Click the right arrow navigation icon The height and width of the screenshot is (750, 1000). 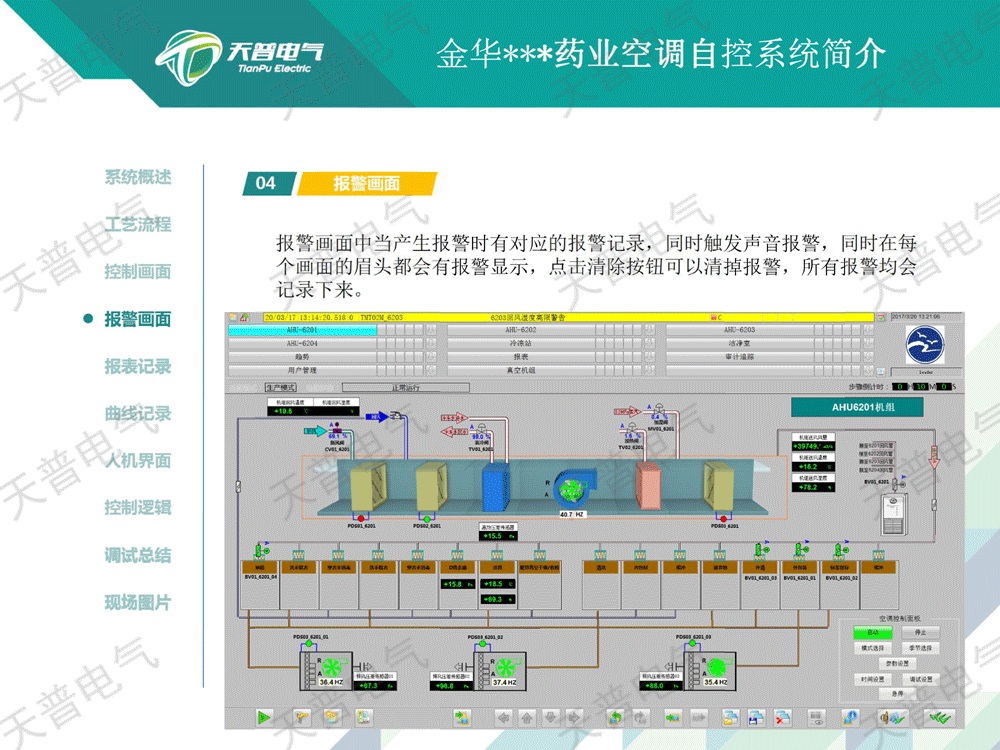[x=574, y=718]
